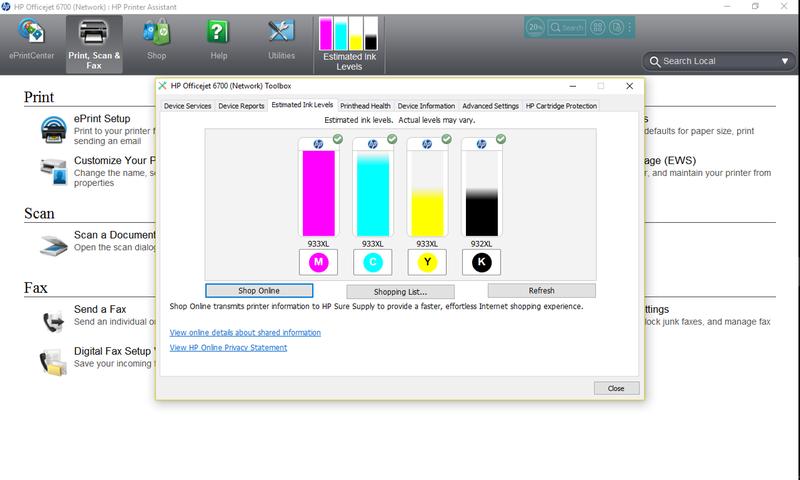Select the Estimated Ink Levels tab
This screenshot has height=480, width=800.
pyautogui.click(x=302, y=105)
